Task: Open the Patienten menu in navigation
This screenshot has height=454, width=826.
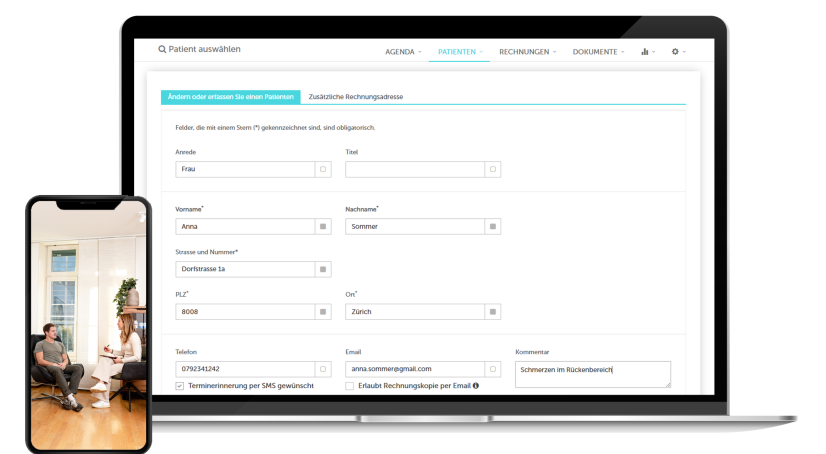Action: point(460,51)
